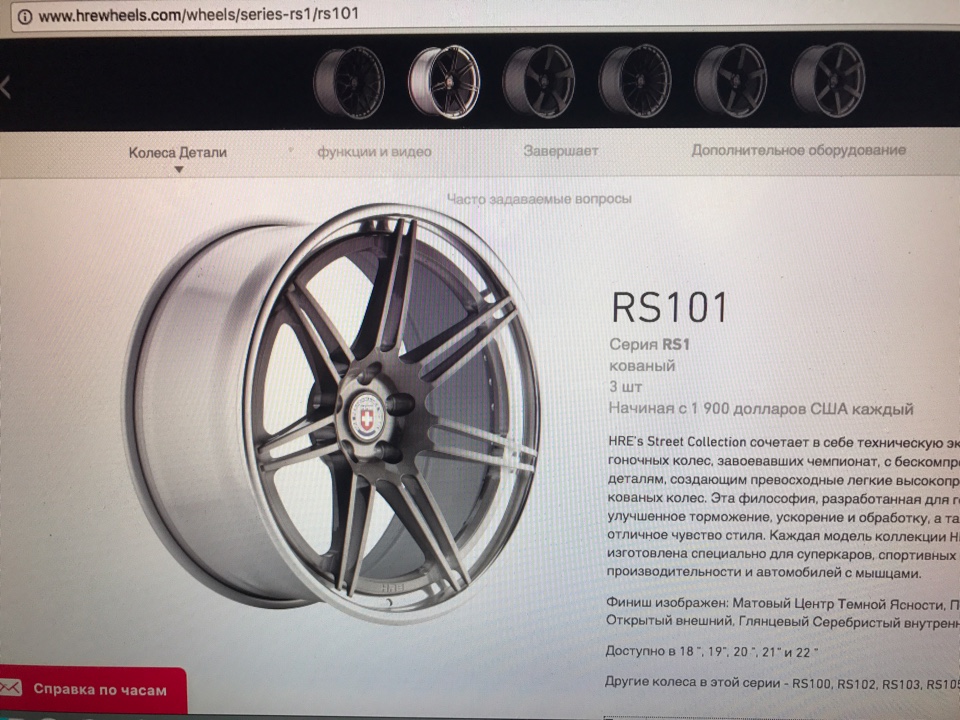Screen dimensions: 960x720
Task: Click the envelope icon on red button
Action: [10, 688]
